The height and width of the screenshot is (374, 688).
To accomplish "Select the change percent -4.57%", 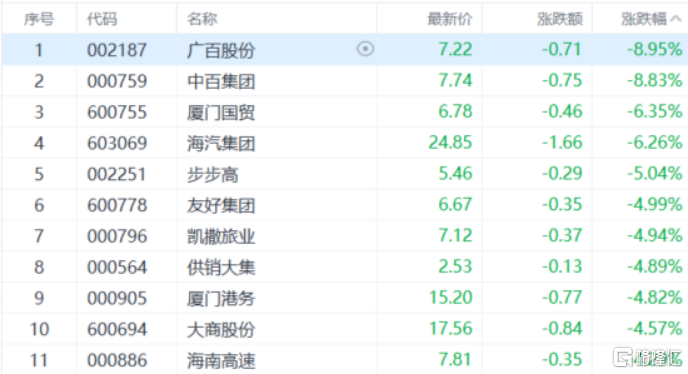I will click(x=654, y=328).
